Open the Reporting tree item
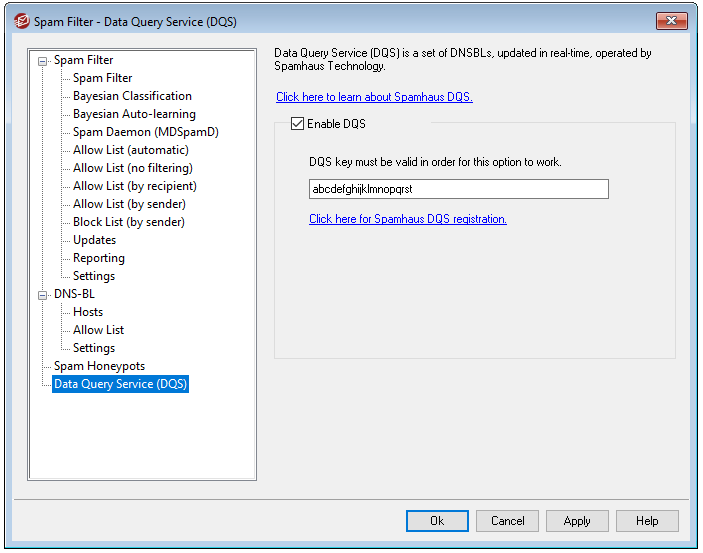 98,258
